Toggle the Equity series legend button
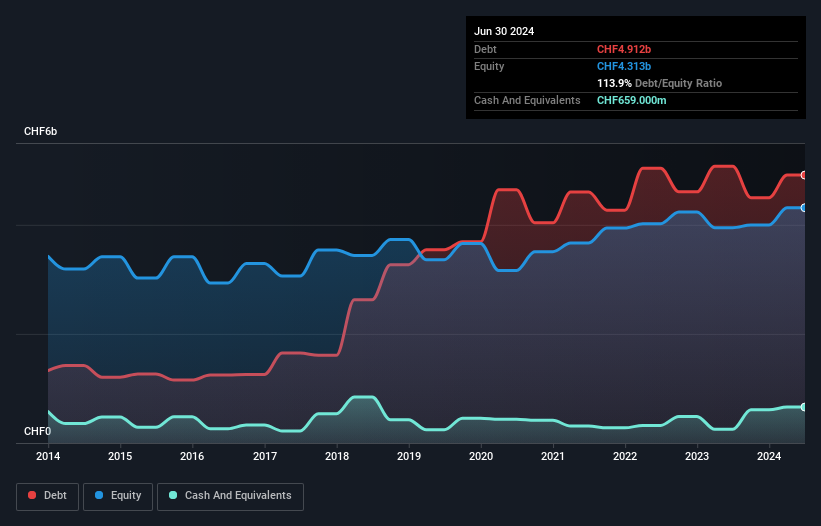This screenshot has width=821, height=526. (x=118, y=496)
